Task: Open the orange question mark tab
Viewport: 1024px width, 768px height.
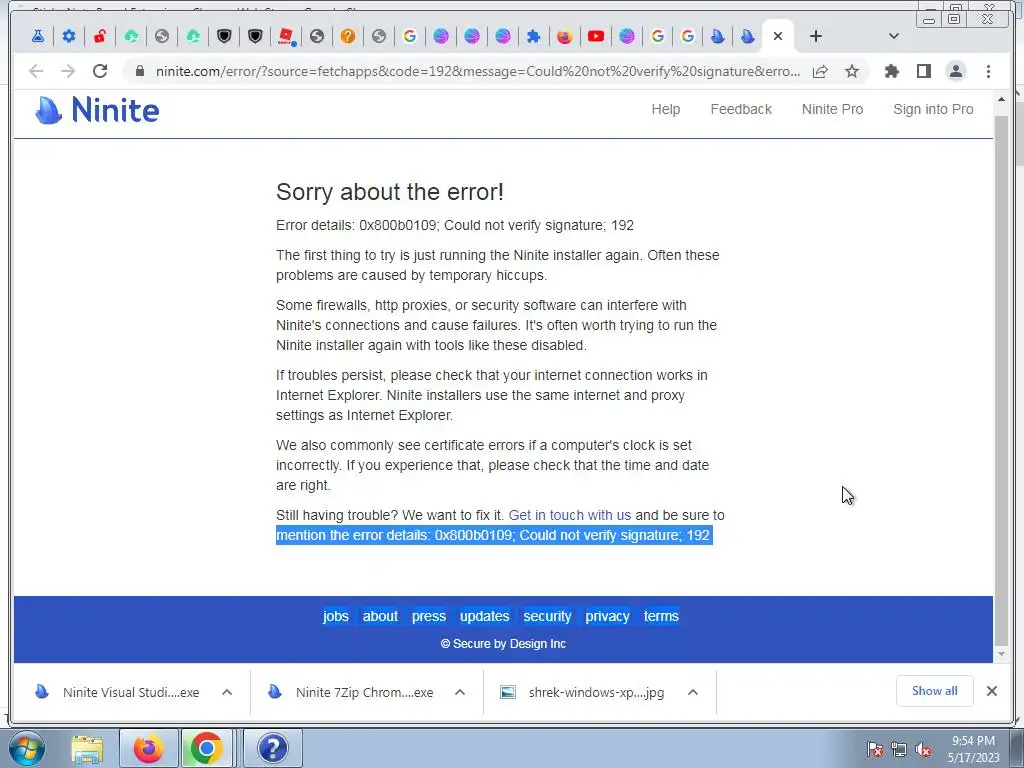Action: pyautogui.click(x=348, y=37)
